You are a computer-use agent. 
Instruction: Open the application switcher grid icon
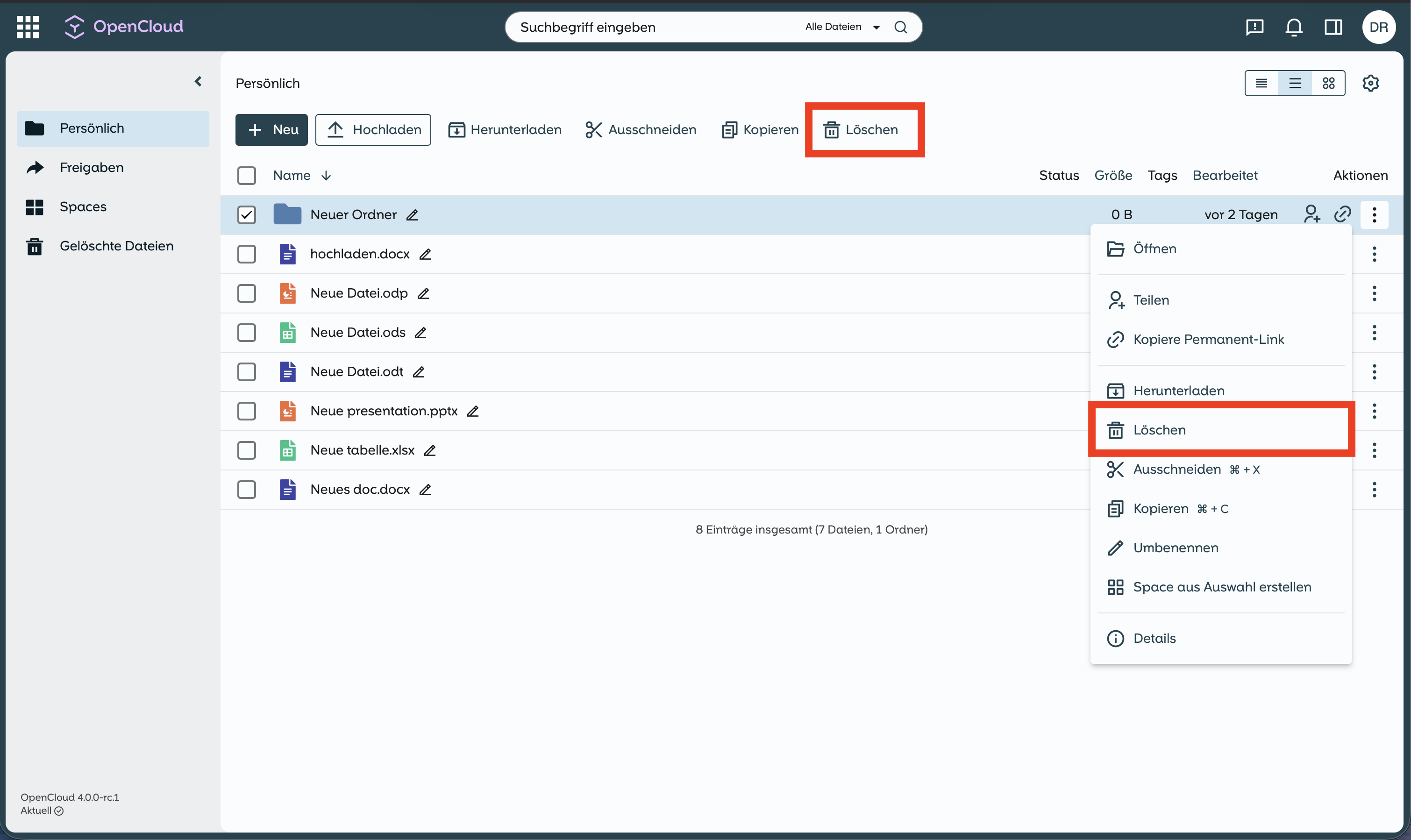pyautogui.click(x=28, y=27)
